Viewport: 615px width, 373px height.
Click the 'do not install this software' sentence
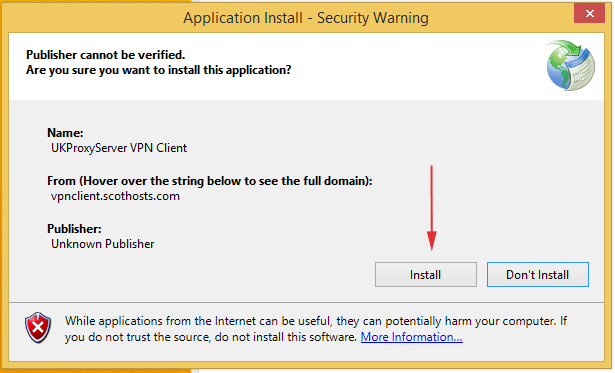click(286, 337)
